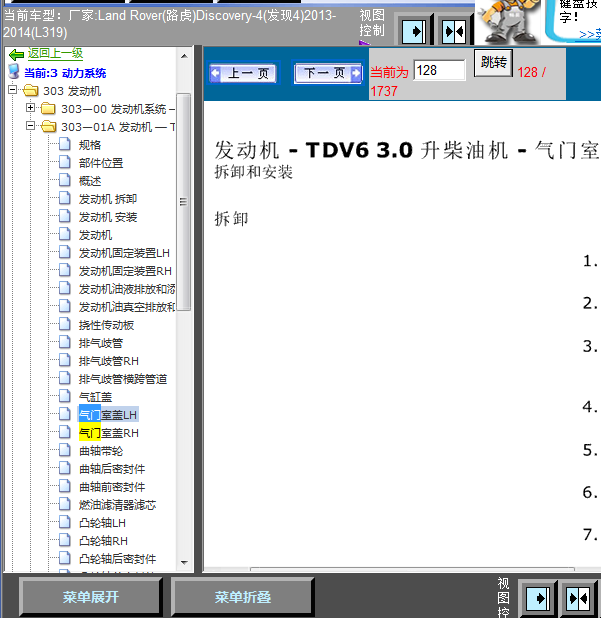Open 发动机固定装置LH document
Image resolution: width=601 pixels, height=618 pixels.
124,253
